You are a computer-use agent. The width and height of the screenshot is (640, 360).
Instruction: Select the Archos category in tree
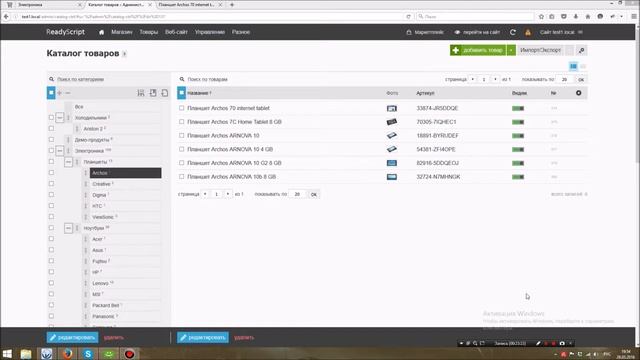click(x=125, y=173)
